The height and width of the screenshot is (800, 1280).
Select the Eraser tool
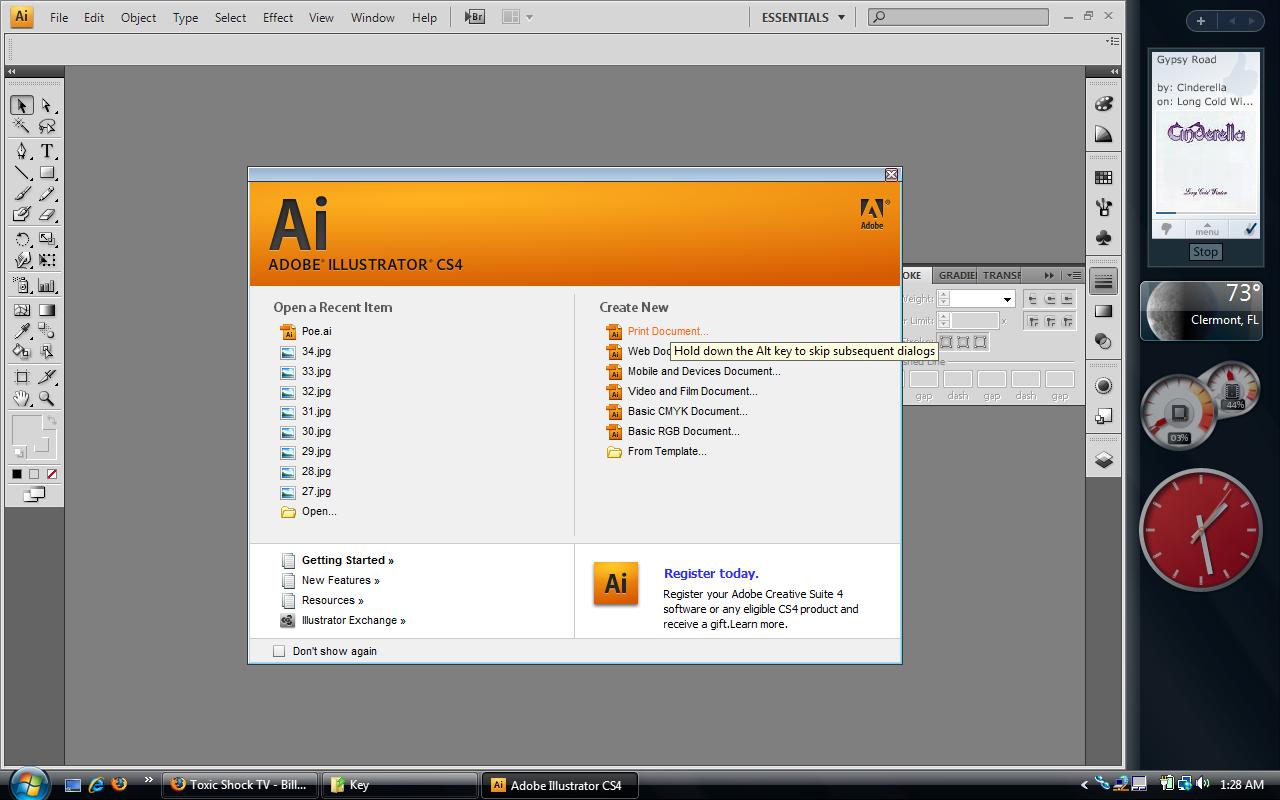(x=47, y=214)
